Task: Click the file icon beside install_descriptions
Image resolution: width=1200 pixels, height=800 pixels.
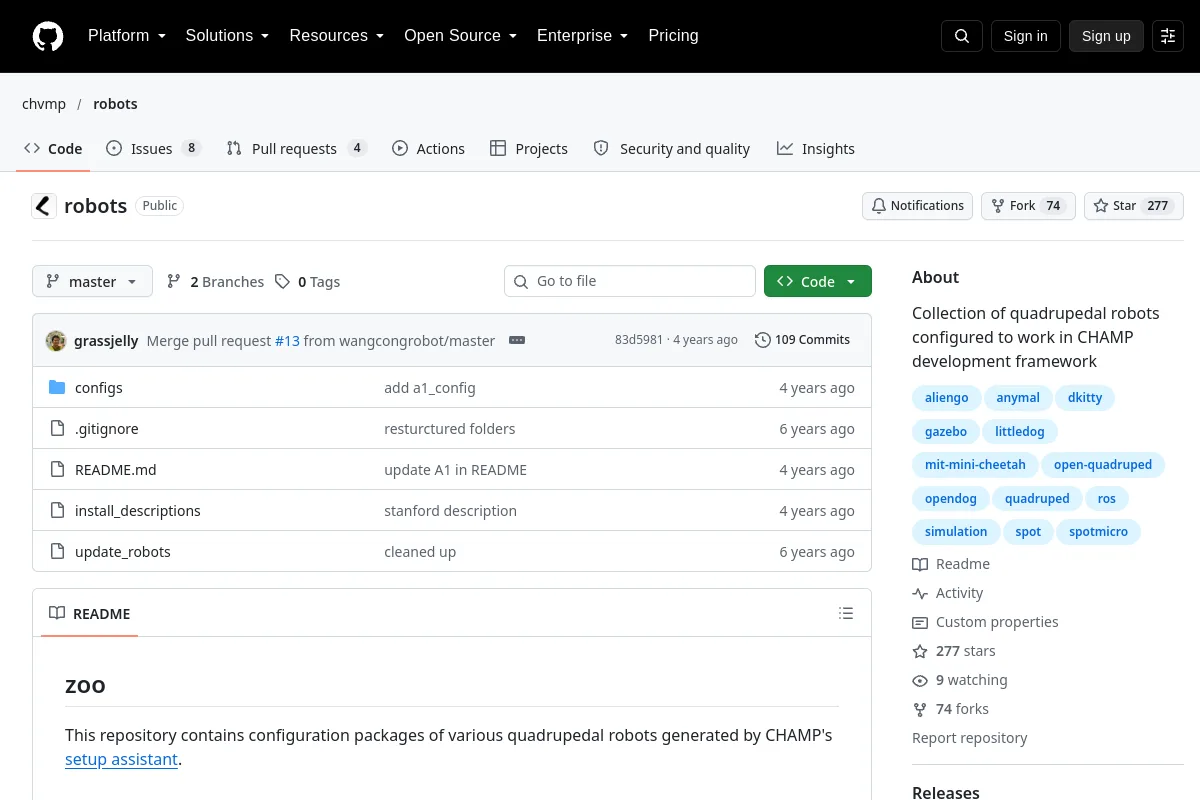Action: pos(57,511)
